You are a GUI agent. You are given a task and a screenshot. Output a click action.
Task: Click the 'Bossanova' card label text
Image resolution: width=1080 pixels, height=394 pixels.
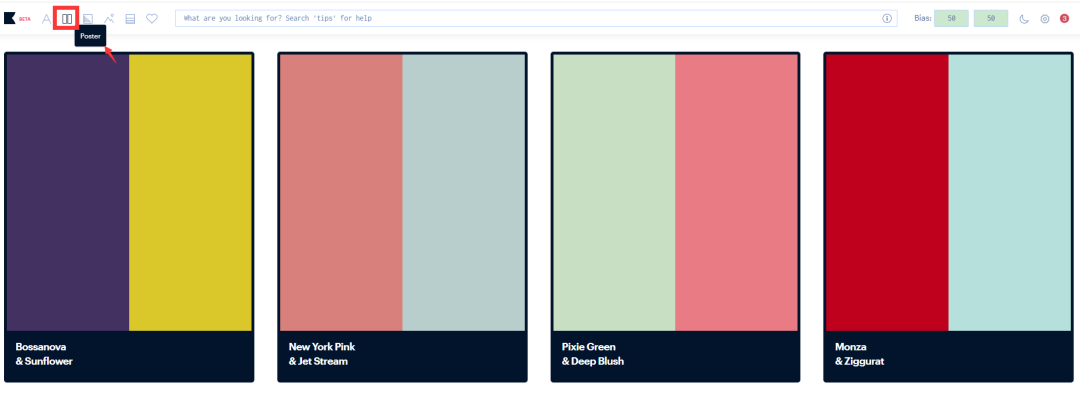click(41, 346)
